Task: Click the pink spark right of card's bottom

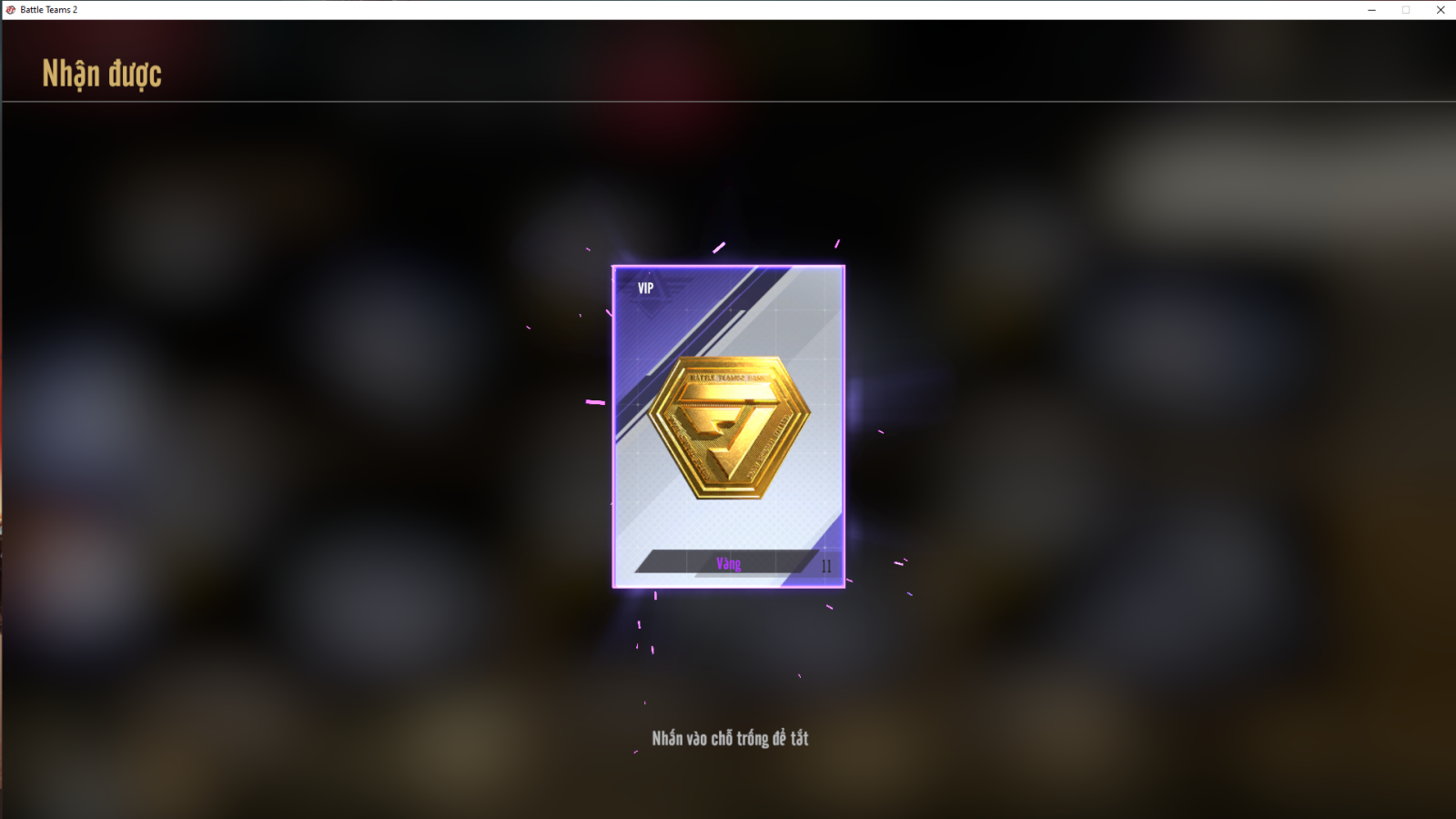Action: tap(899, 563)
